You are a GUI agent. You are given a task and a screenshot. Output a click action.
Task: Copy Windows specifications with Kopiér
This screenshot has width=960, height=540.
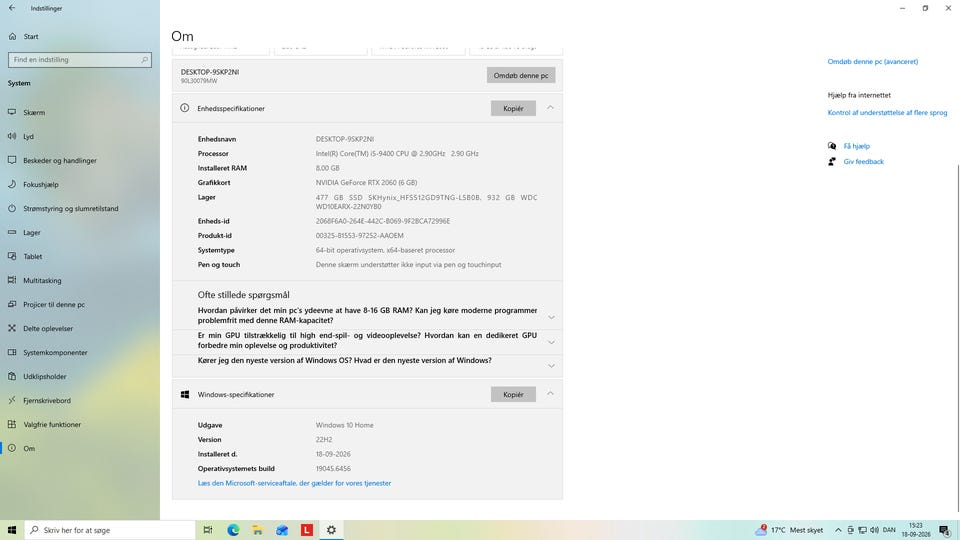pos(513,394)
